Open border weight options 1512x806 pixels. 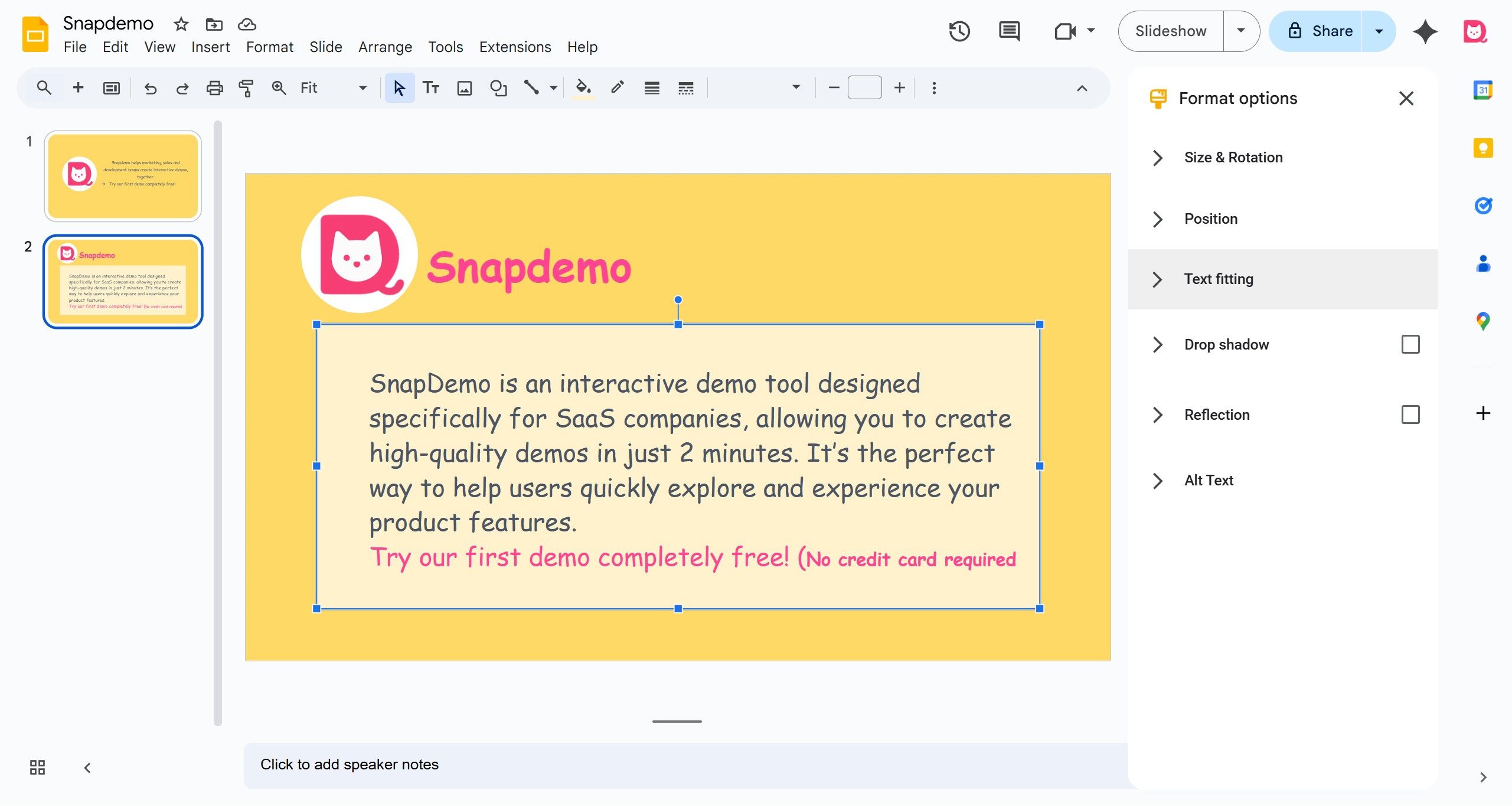tap(652, 88)
